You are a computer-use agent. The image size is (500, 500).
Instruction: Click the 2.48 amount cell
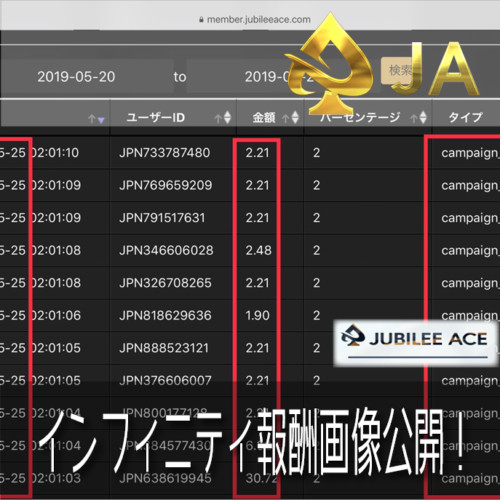point(259,250)
